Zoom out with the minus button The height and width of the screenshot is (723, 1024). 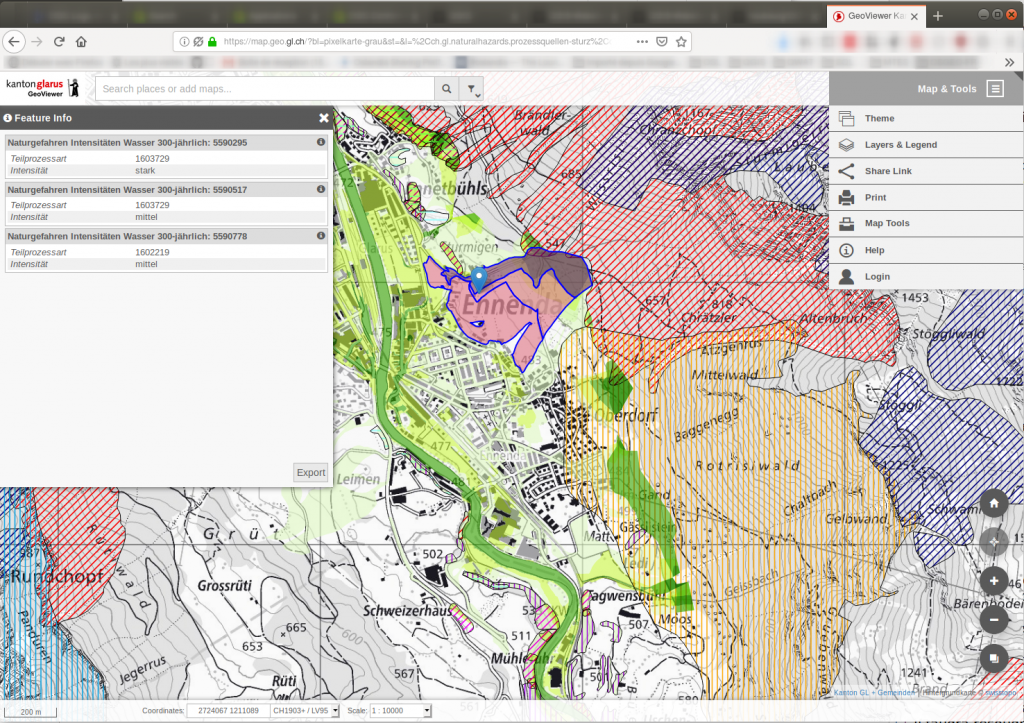point(994,620)
